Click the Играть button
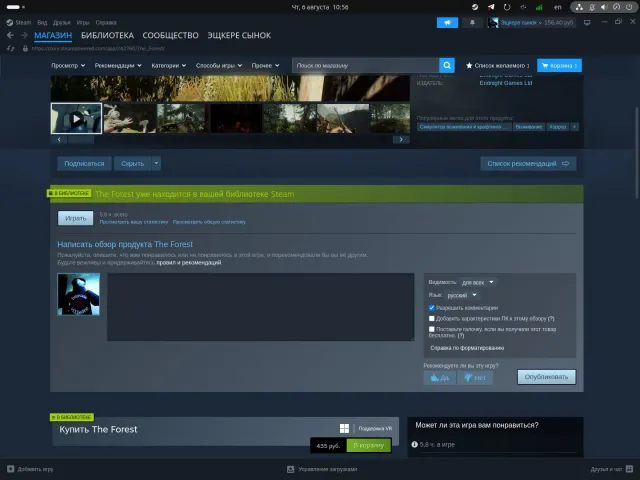 coord(76,218)
